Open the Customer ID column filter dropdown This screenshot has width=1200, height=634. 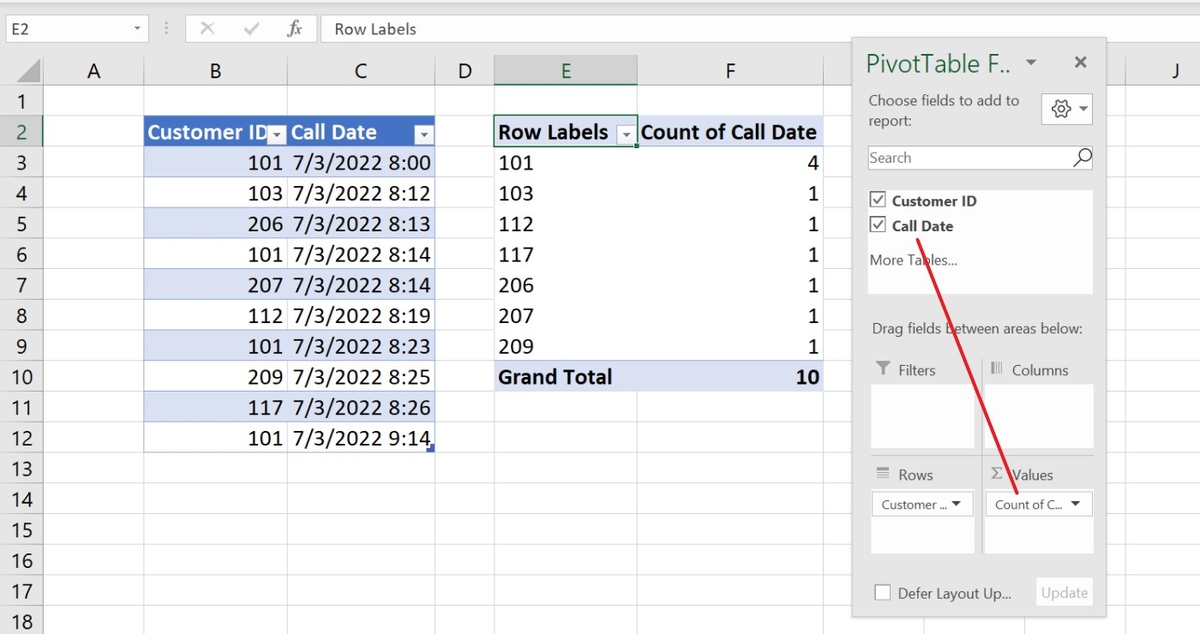tap(277, 133)
